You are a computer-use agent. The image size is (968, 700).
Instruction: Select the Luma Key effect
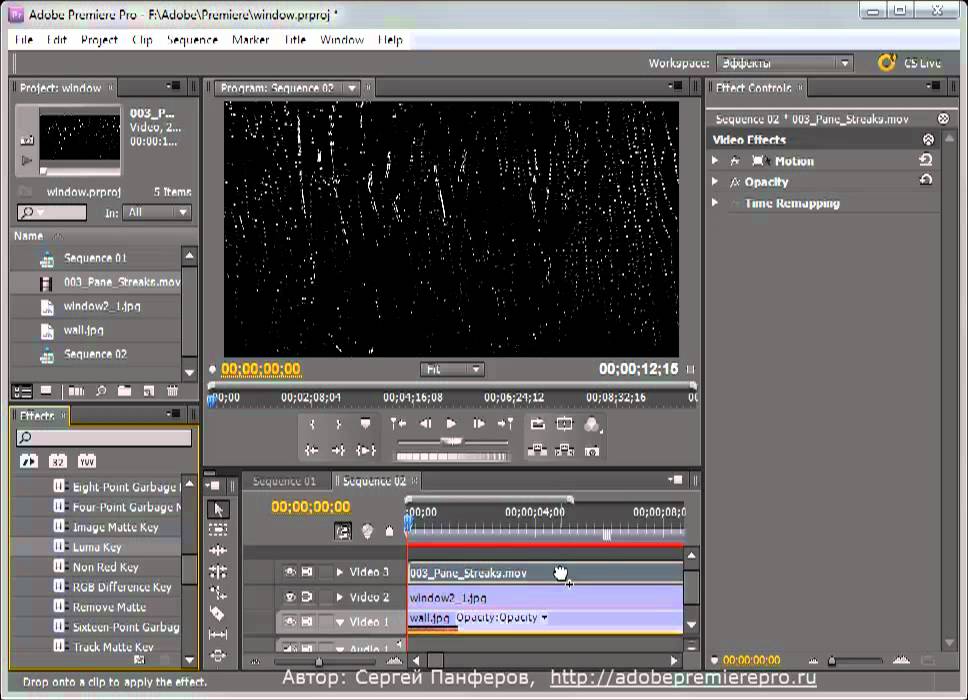97,547
